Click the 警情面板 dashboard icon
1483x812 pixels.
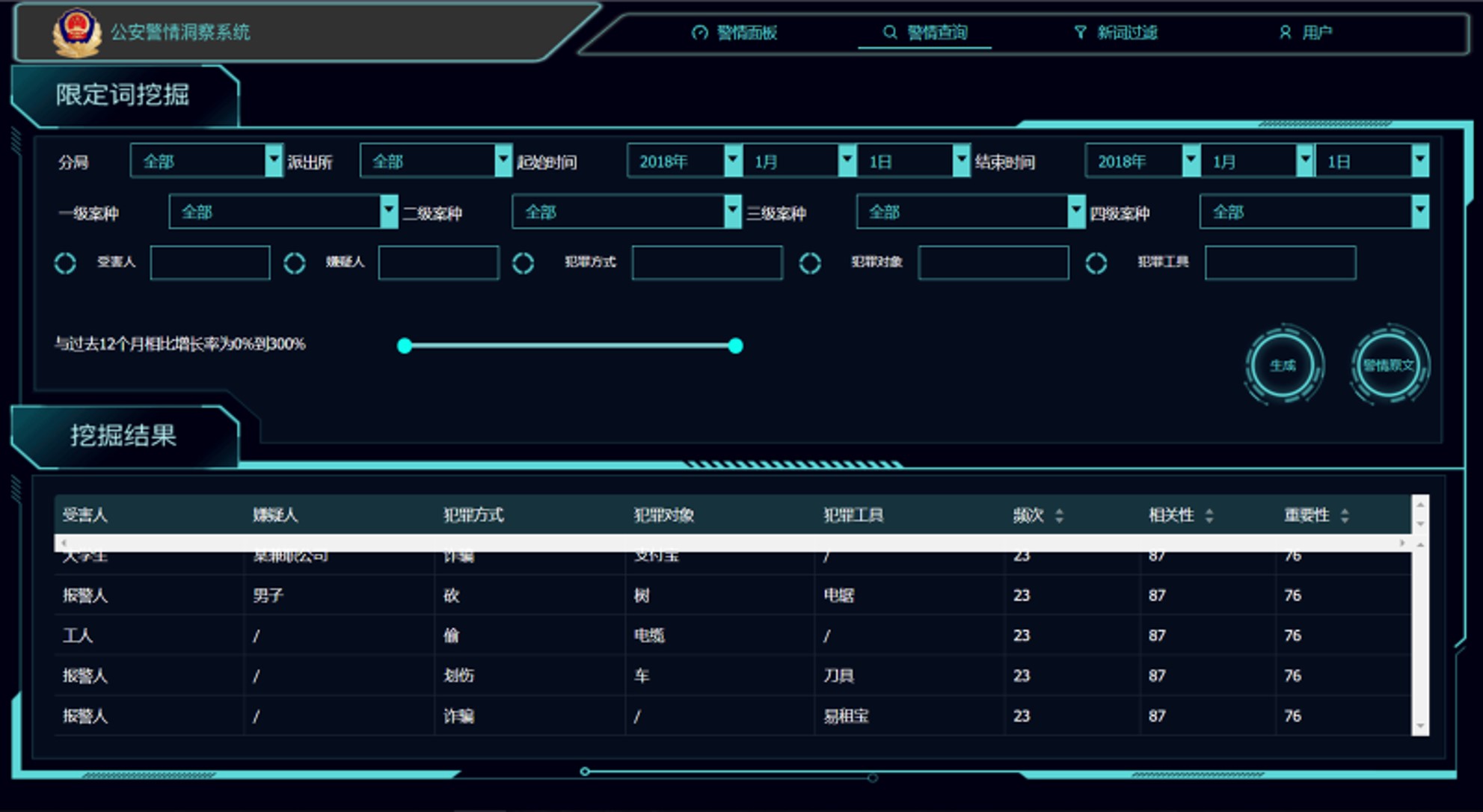click(x=699, y=33)
